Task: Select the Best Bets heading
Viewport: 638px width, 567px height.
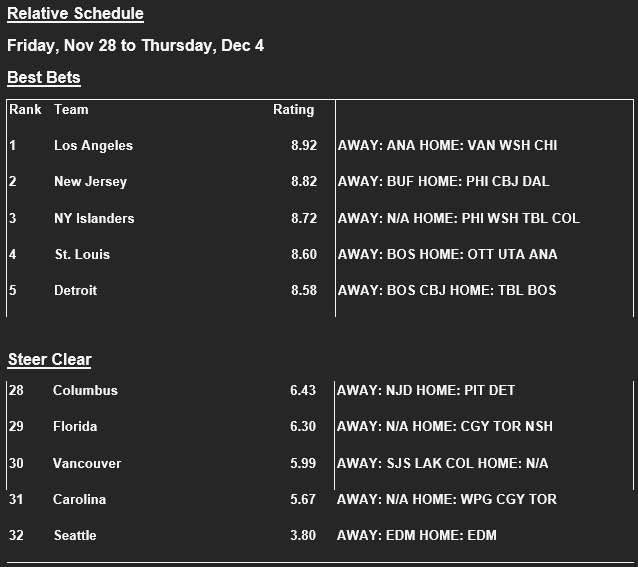Action: tap(44, 77)
